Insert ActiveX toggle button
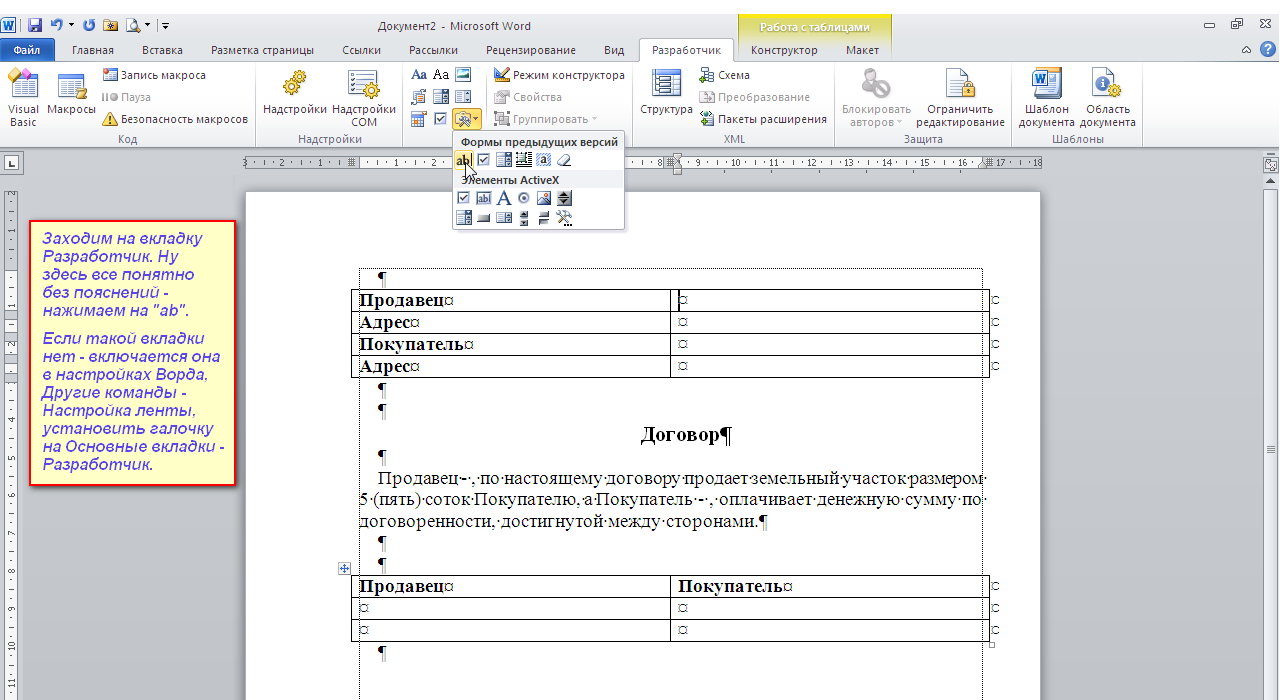 coord(543,218)
